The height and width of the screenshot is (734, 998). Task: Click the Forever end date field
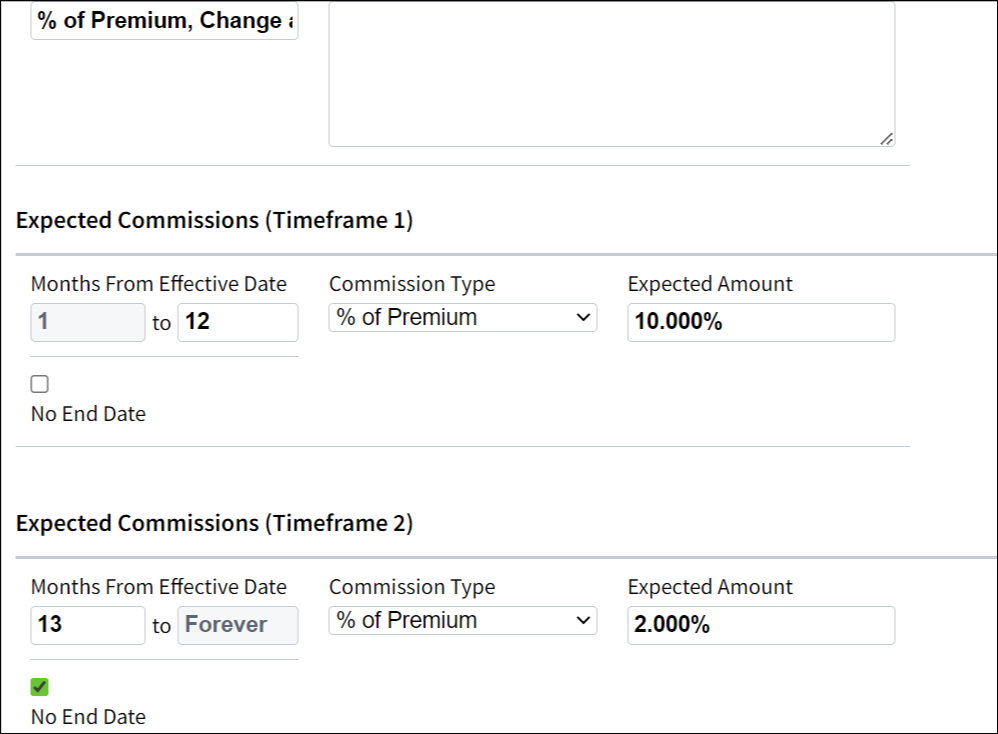click(237, 625)
